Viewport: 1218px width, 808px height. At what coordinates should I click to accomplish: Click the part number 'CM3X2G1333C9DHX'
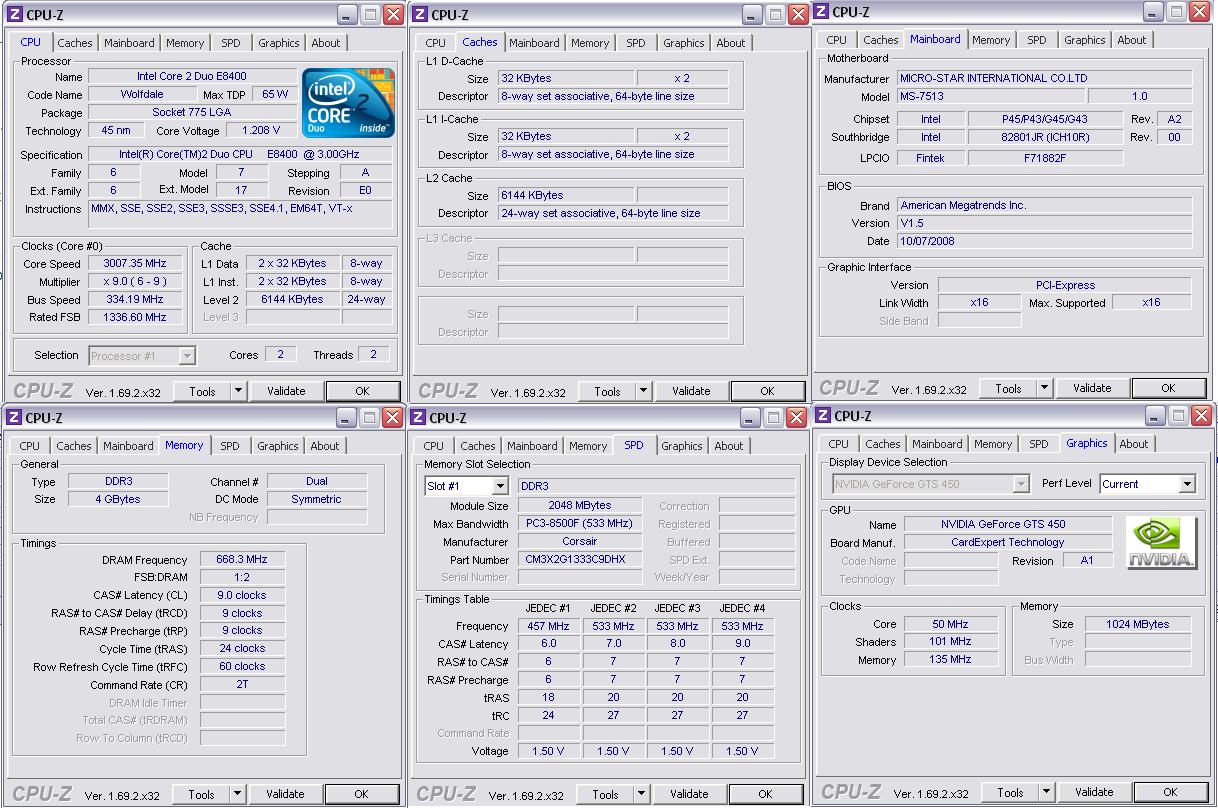click(579, 560)
